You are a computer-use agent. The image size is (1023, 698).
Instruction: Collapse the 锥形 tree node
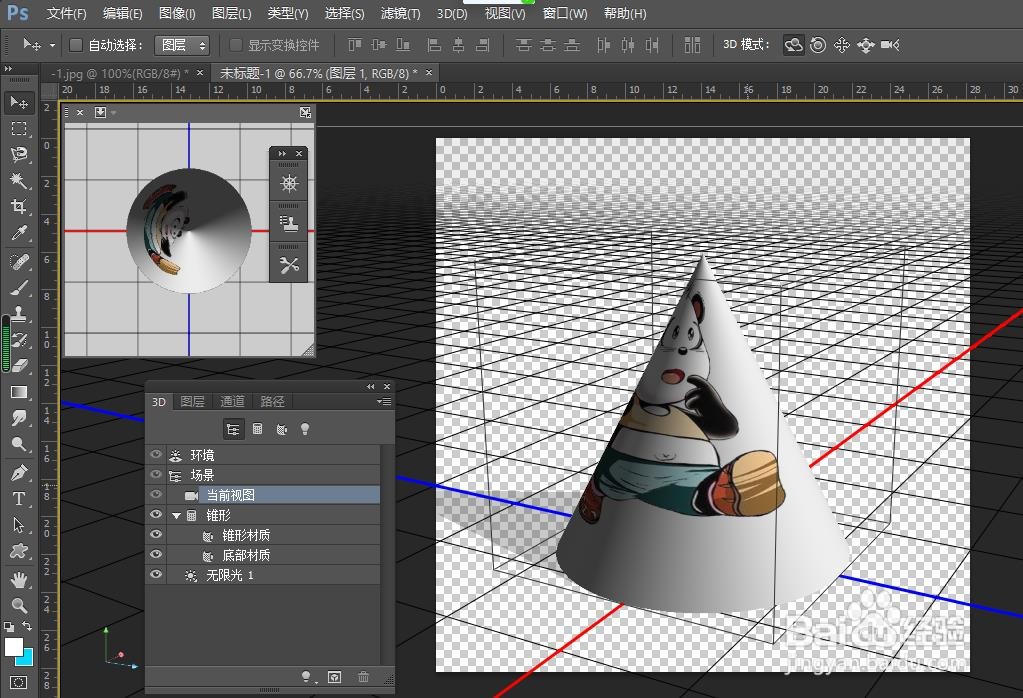(x=176, y=515)
